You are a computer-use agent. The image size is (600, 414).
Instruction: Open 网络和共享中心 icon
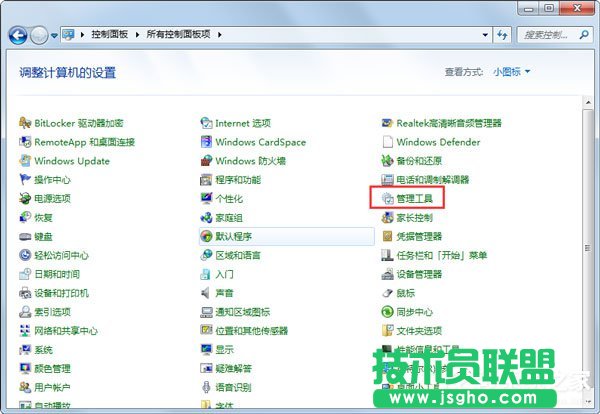(x=25, y=331)
